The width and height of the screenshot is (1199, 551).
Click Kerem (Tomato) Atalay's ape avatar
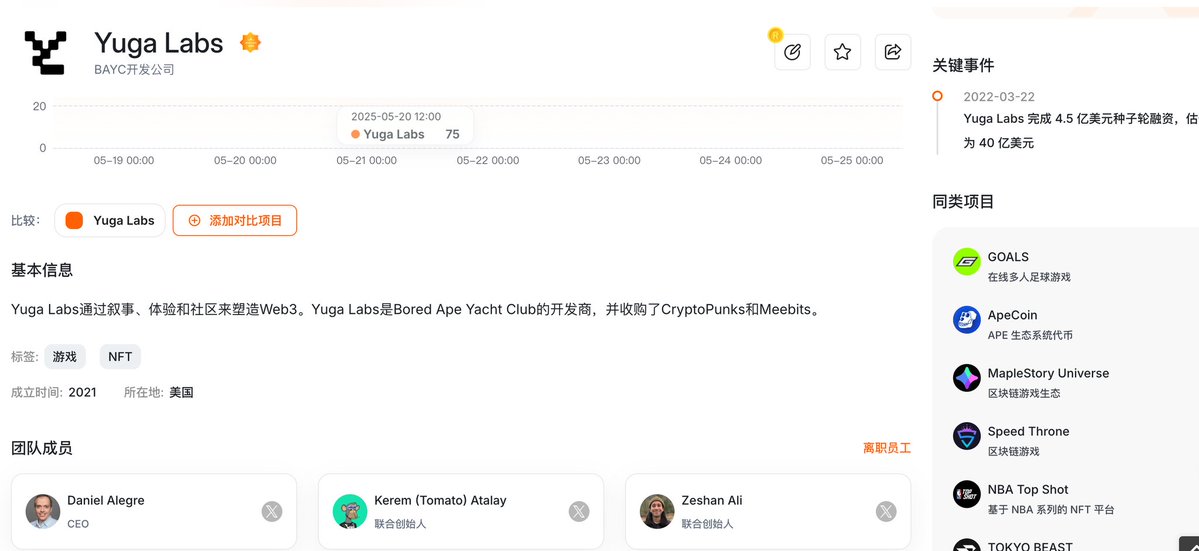(x=350, y=511)
